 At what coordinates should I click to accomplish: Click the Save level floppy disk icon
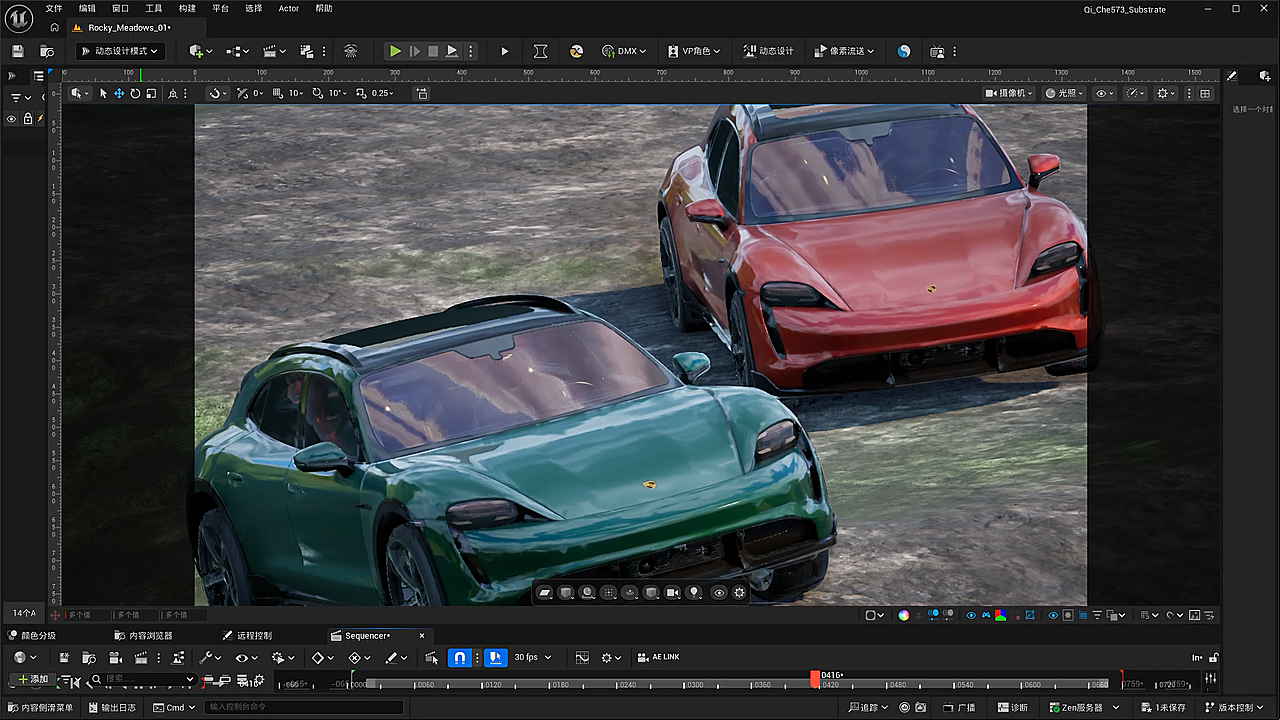18,51
